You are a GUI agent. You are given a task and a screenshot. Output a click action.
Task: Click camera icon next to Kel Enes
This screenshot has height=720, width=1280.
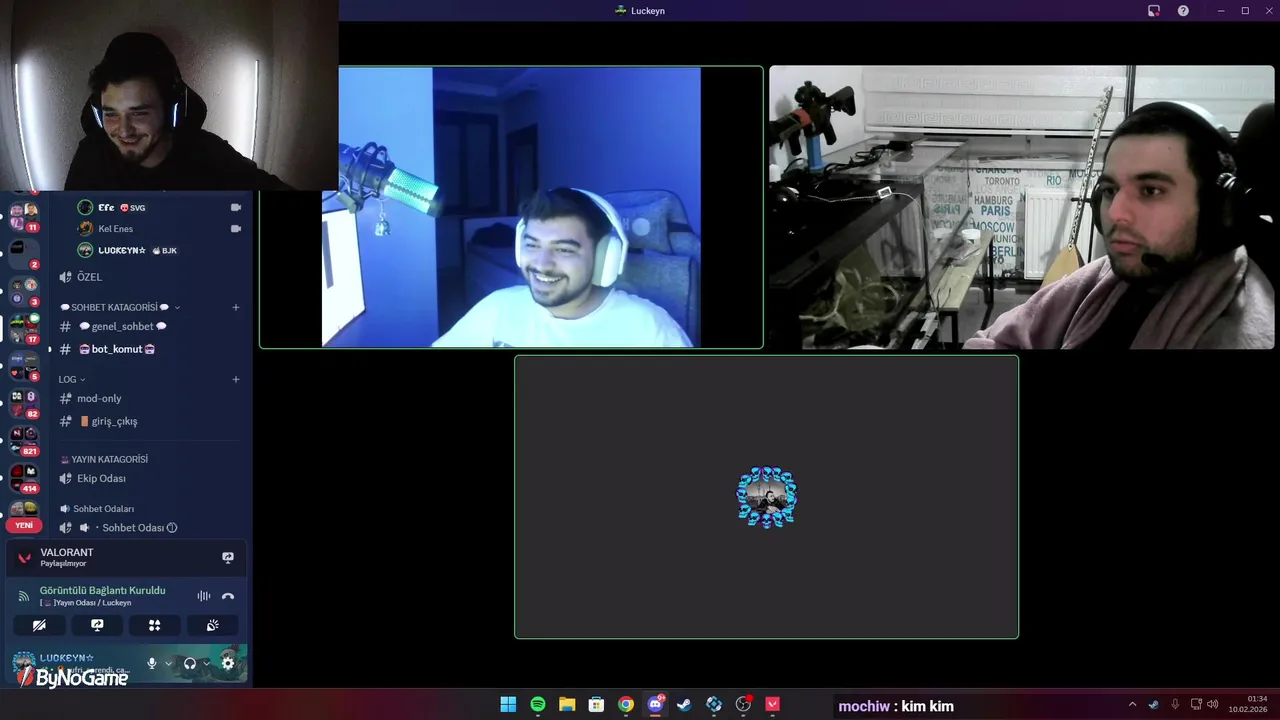pos(236,229)
